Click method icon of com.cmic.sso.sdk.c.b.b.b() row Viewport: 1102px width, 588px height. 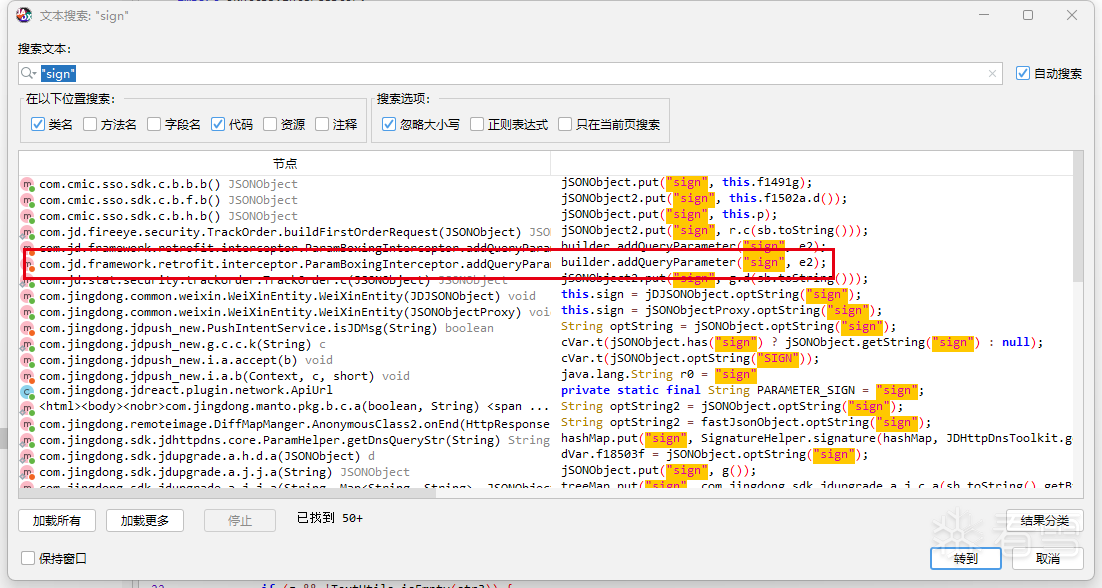27,184
